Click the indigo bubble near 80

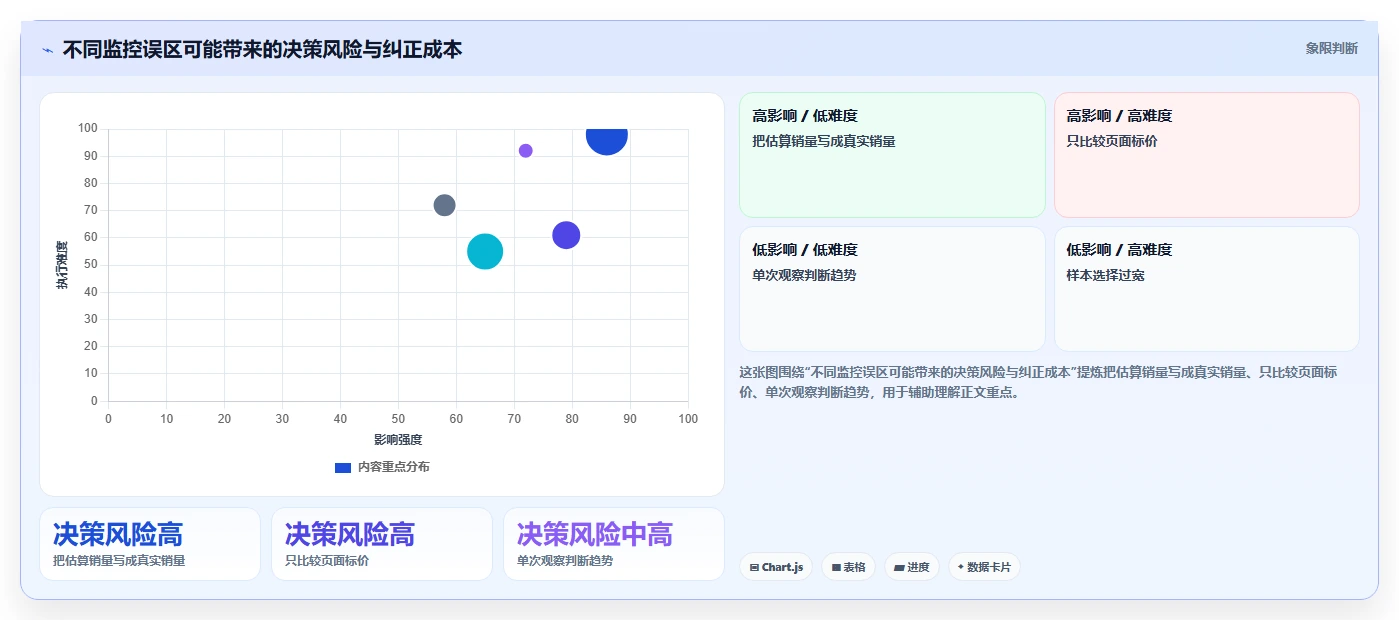click(x=567, y=235)
